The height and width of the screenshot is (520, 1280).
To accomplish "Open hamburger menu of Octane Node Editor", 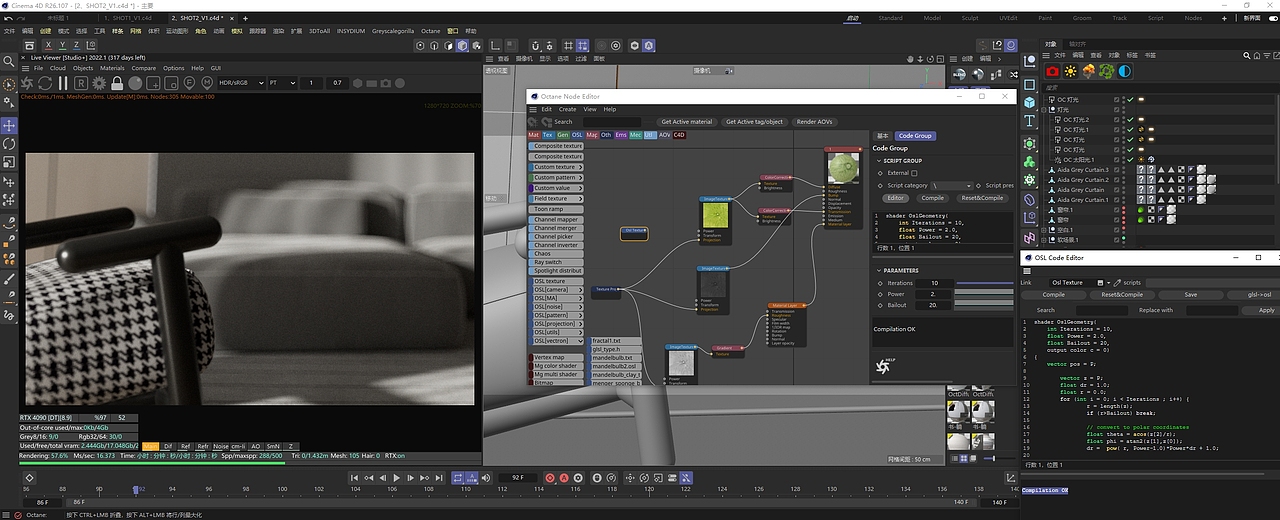I will click(533, 109).
